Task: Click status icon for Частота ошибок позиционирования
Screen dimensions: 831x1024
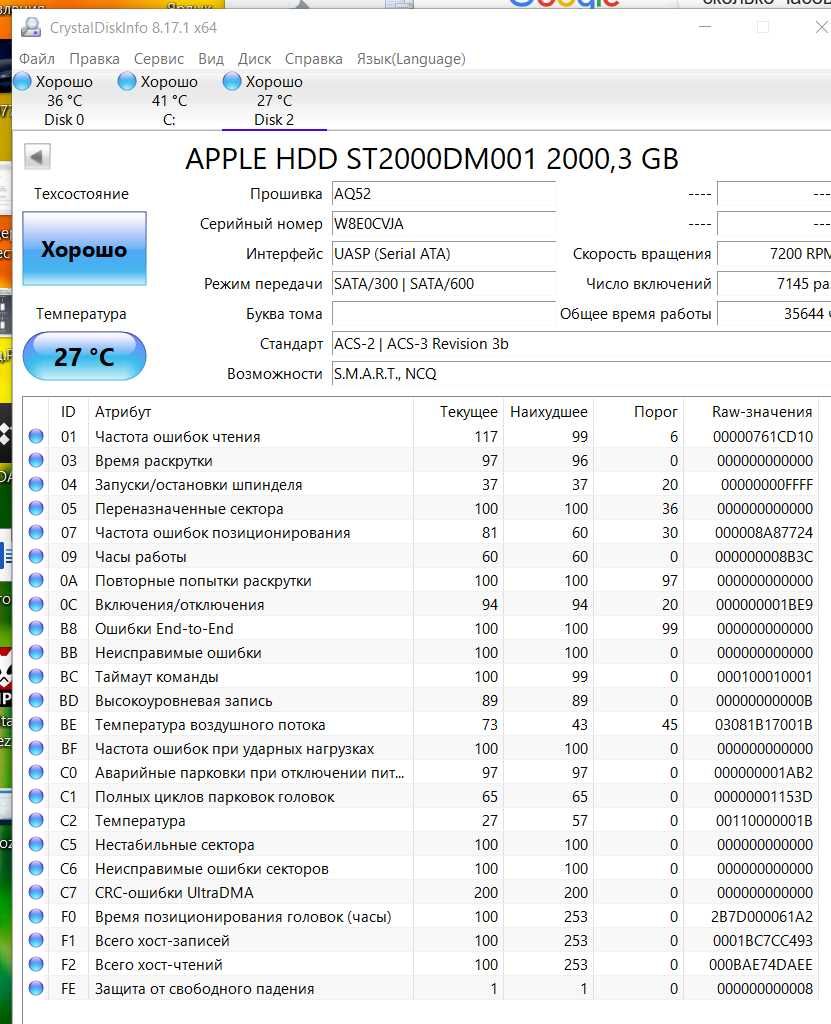Action: [36, 532]
